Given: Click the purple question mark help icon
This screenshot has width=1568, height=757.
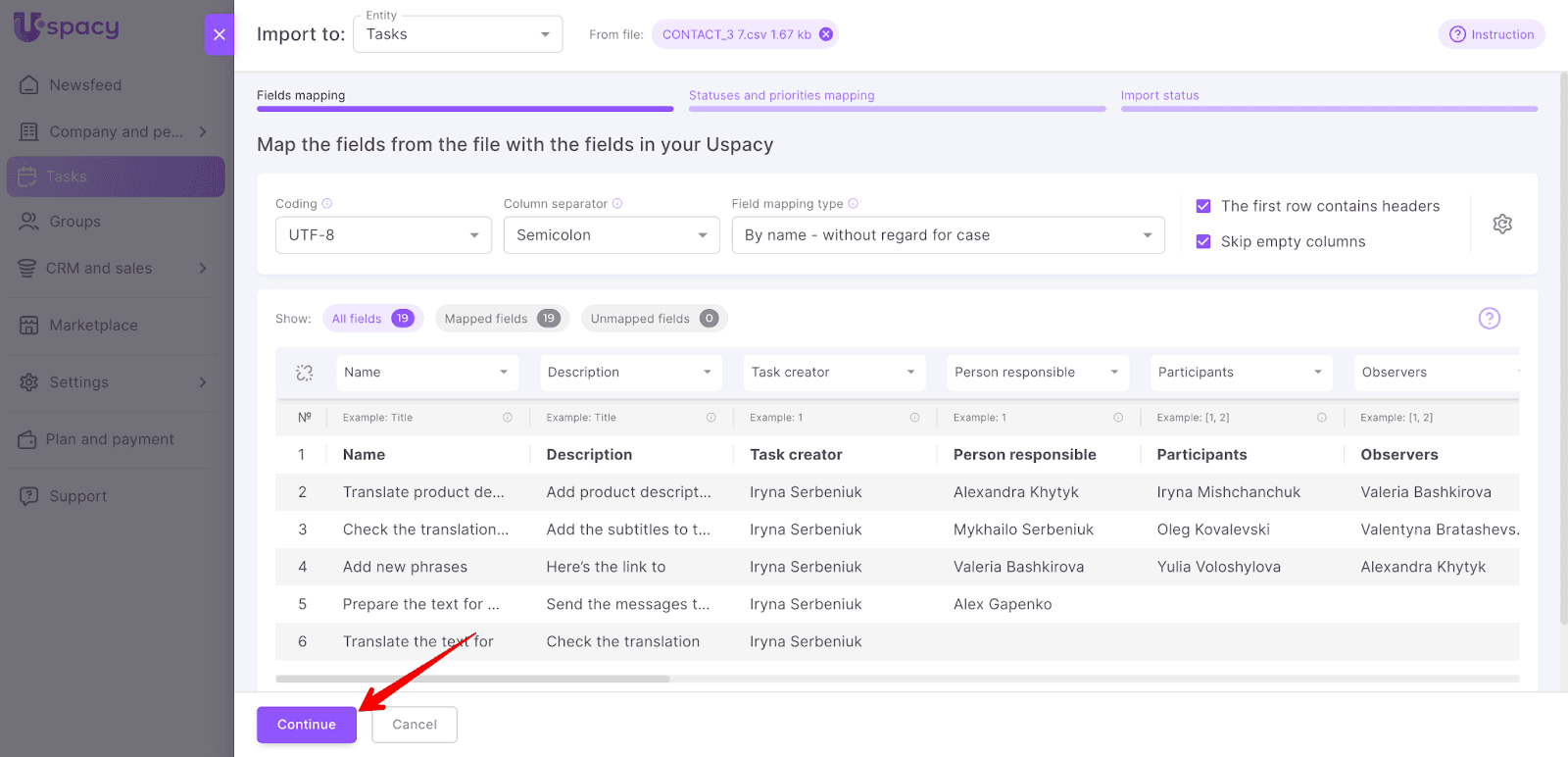Looking at the screenshot, I should point(1489,318).
